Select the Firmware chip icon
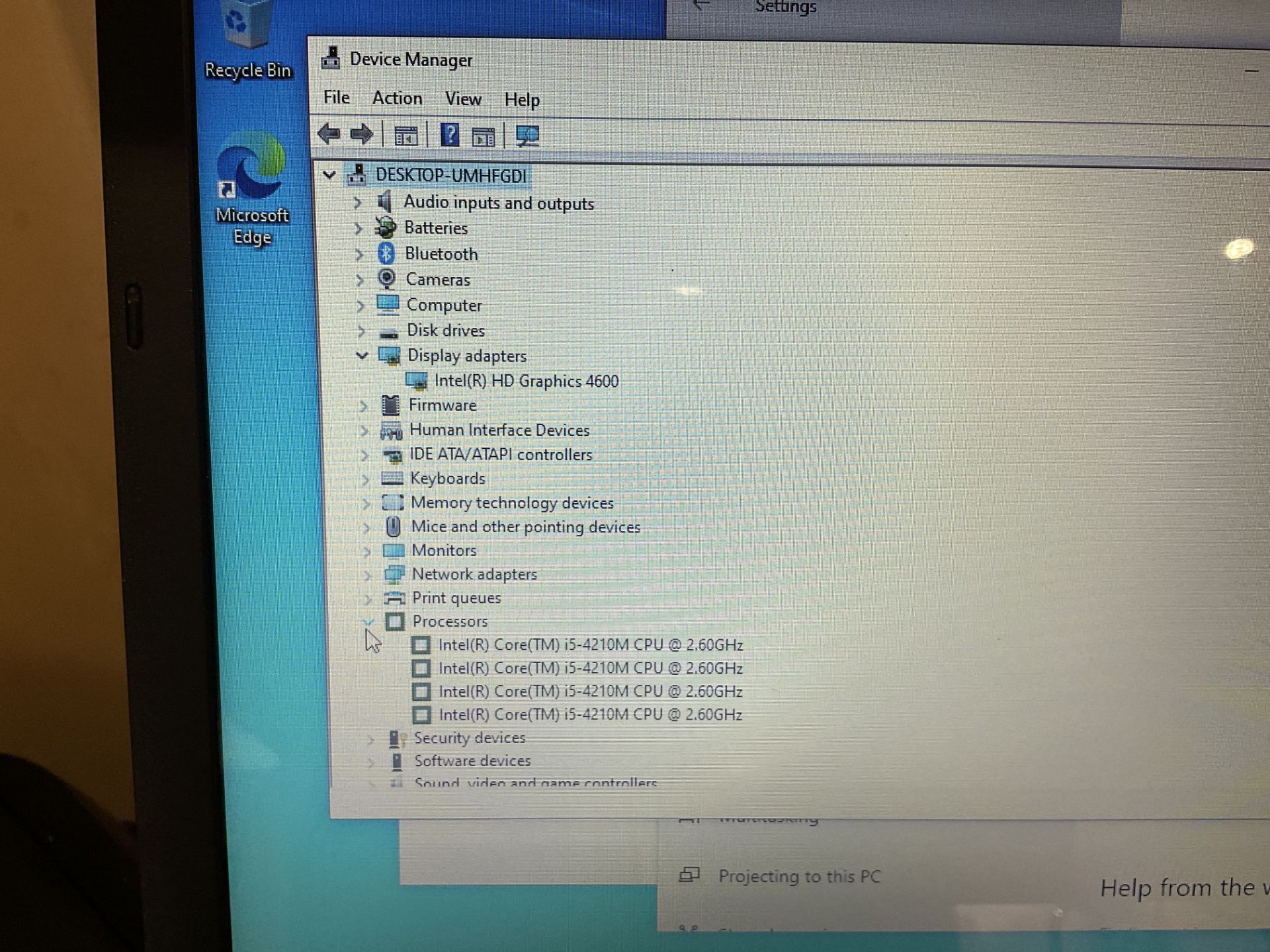 point(391,405)
